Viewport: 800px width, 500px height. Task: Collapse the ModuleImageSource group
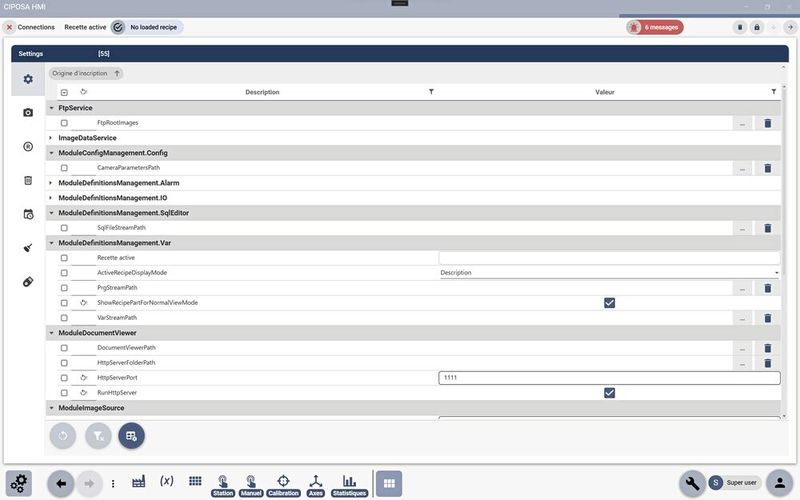(51, 408)
